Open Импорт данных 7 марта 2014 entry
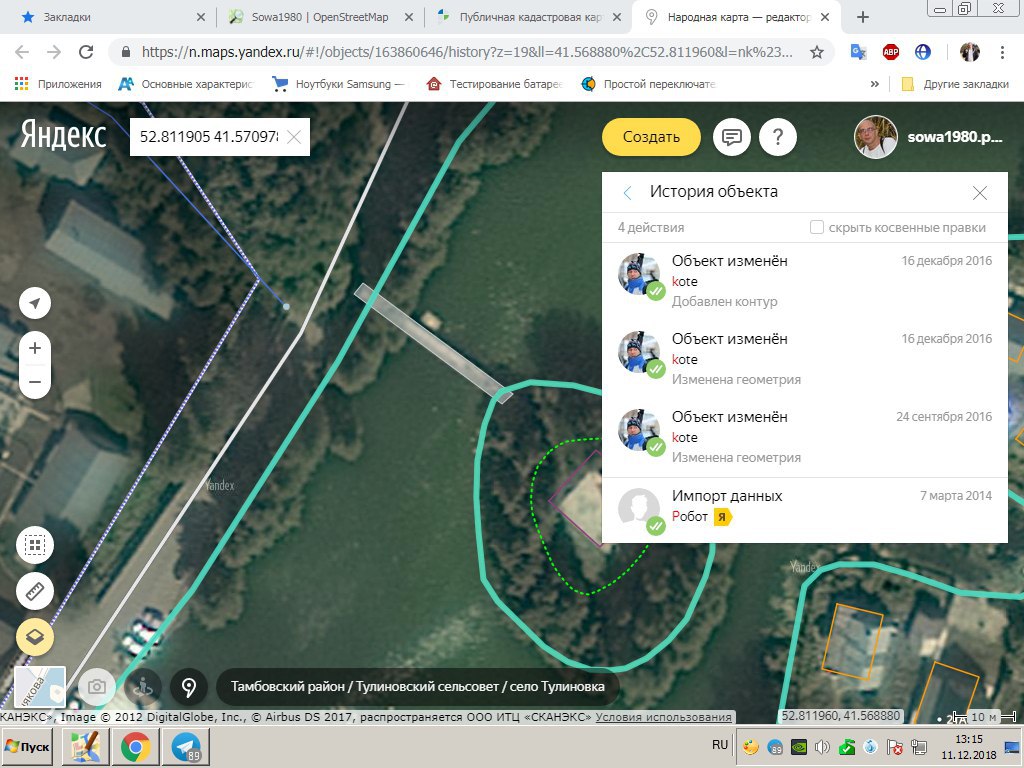 (805, 507)
